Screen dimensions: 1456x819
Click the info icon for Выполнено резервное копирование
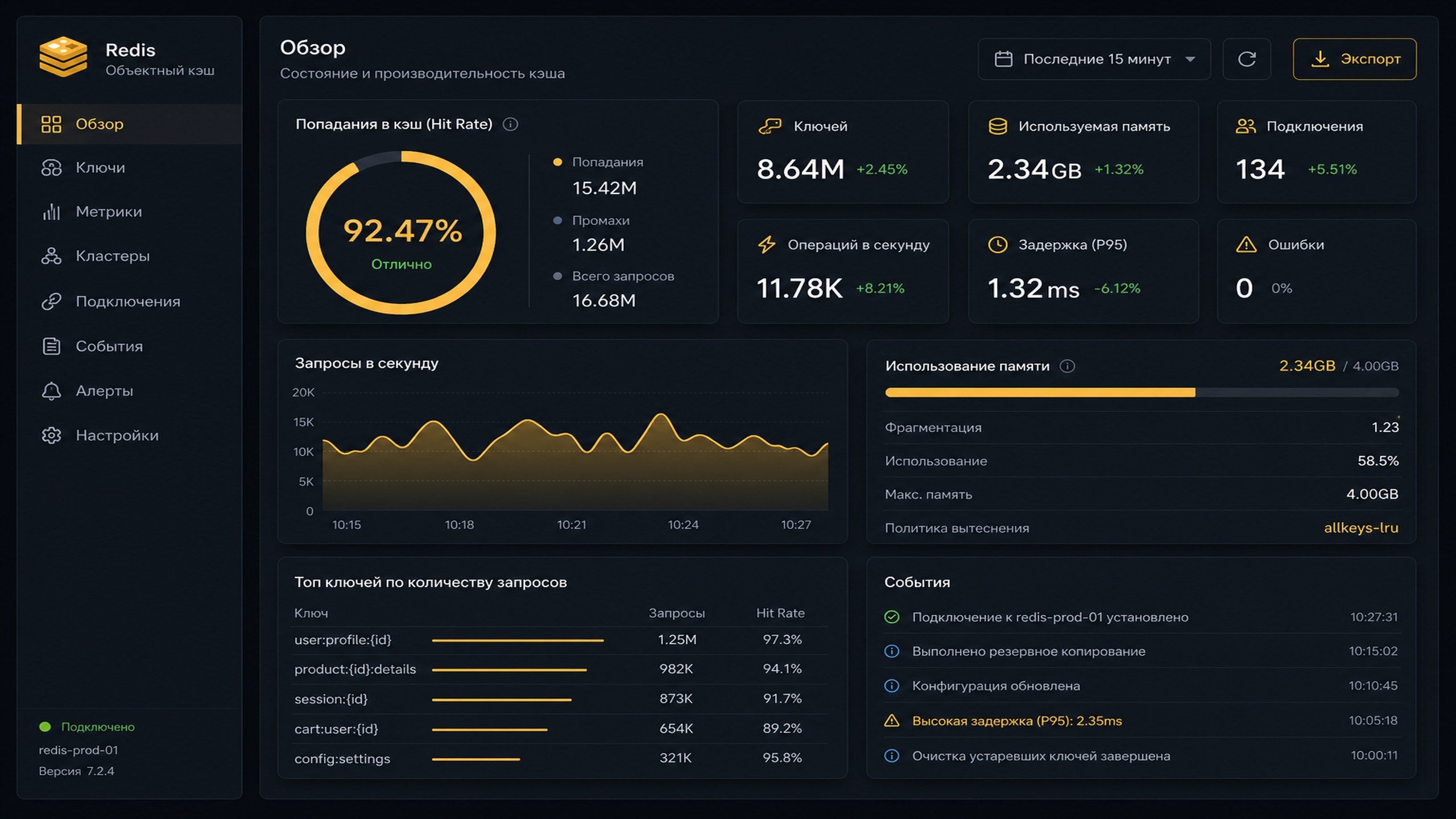(x=892, y=651)
